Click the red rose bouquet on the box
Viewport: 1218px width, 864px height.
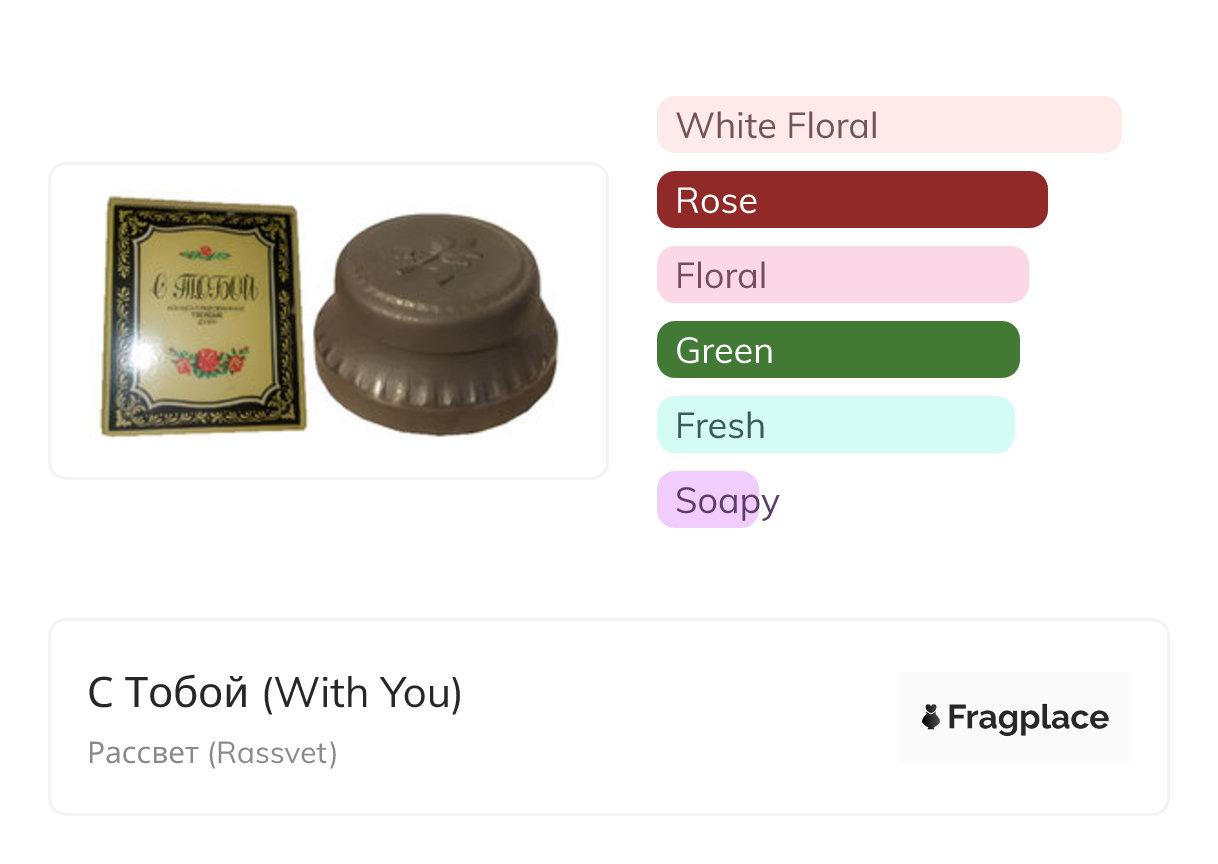(208, 360)
